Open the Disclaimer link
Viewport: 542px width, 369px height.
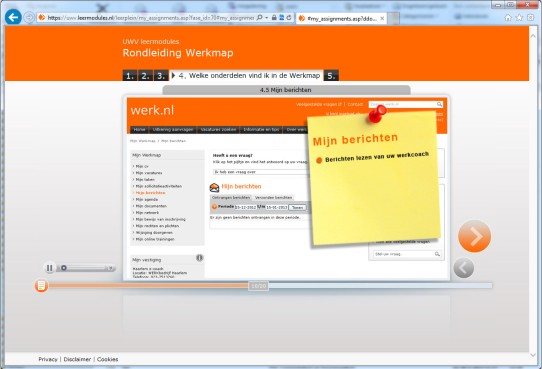77,359
